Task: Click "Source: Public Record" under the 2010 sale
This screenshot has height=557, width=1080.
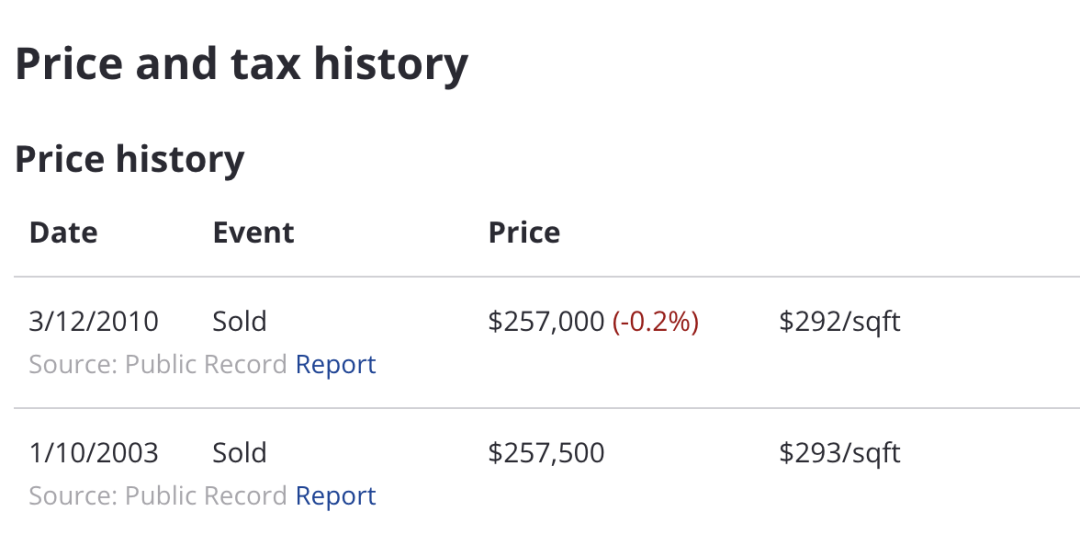Action: [158, 365]
